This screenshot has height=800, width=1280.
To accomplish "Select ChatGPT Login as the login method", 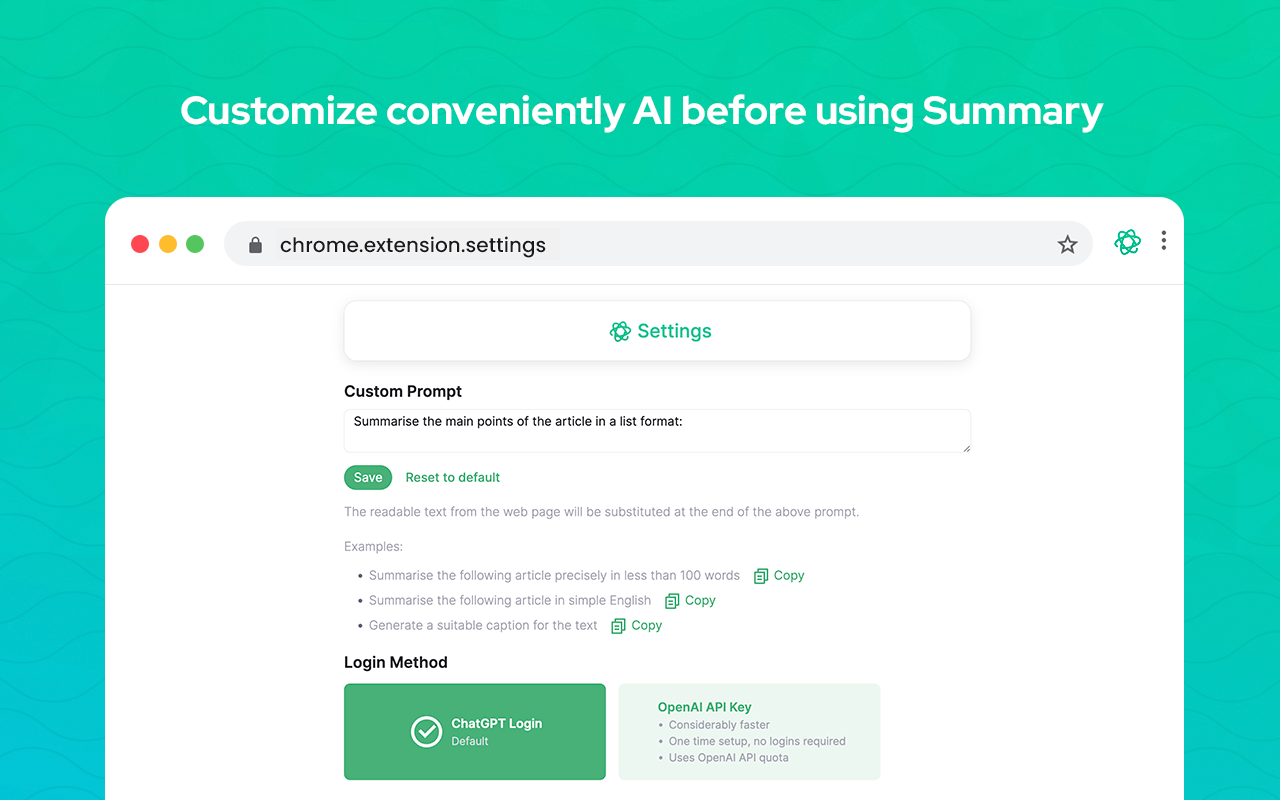I will click(474, 731).
